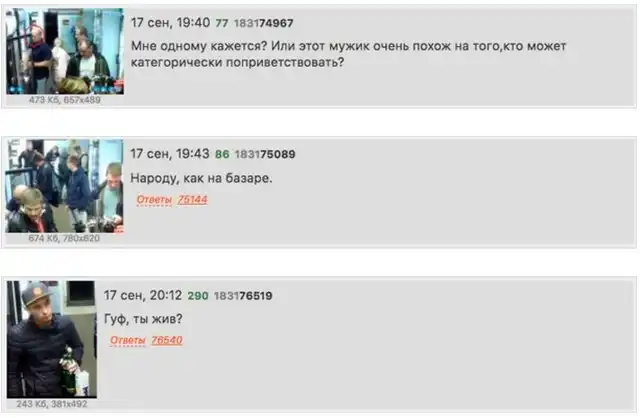The height and width of the screenshot is (418, 640).
Task: Click the file info 473 Кб, 657x489
Action: [64, 100]
